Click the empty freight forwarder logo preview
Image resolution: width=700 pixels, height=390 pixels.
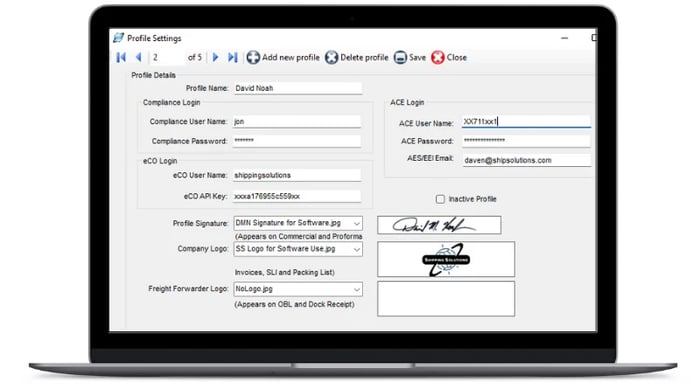coord(446,299)
